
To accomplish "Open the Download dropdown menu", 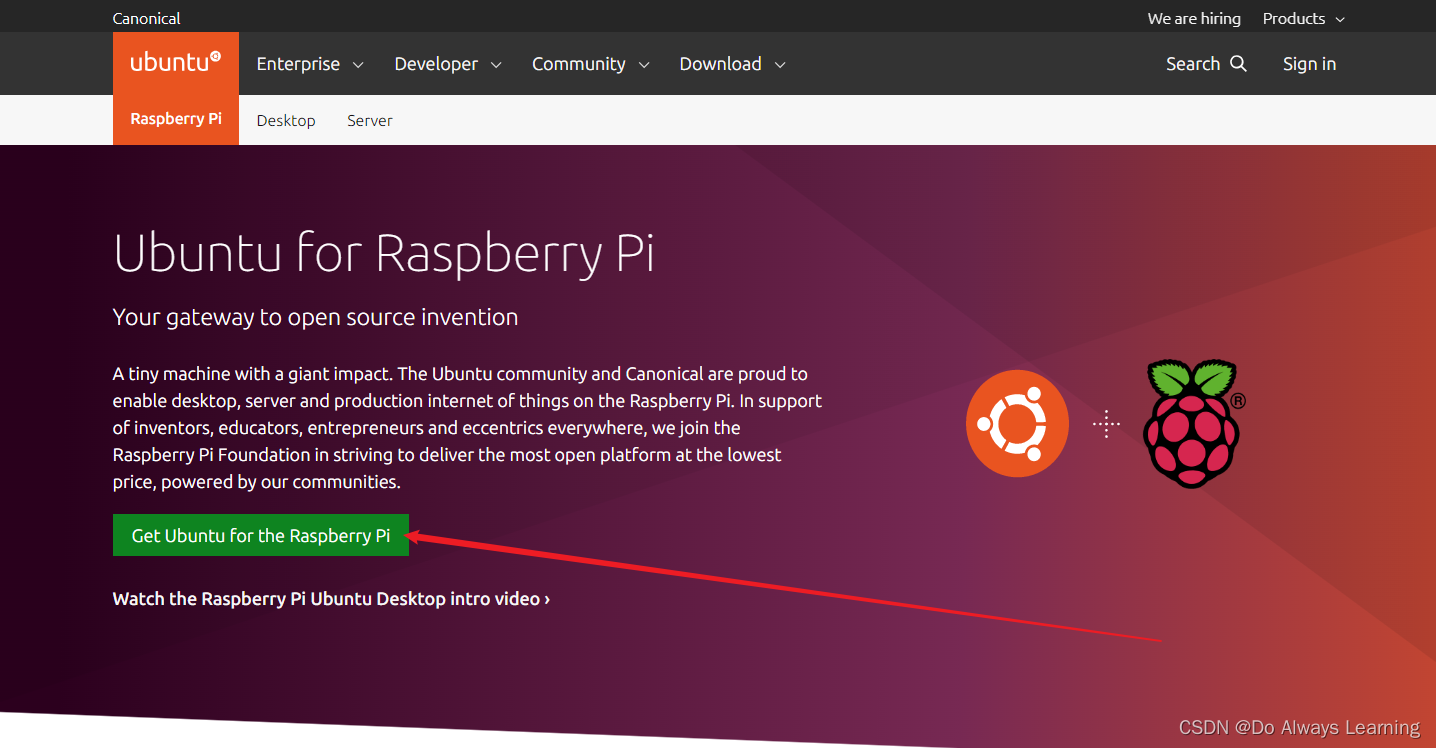I will (x=733, y=64).
